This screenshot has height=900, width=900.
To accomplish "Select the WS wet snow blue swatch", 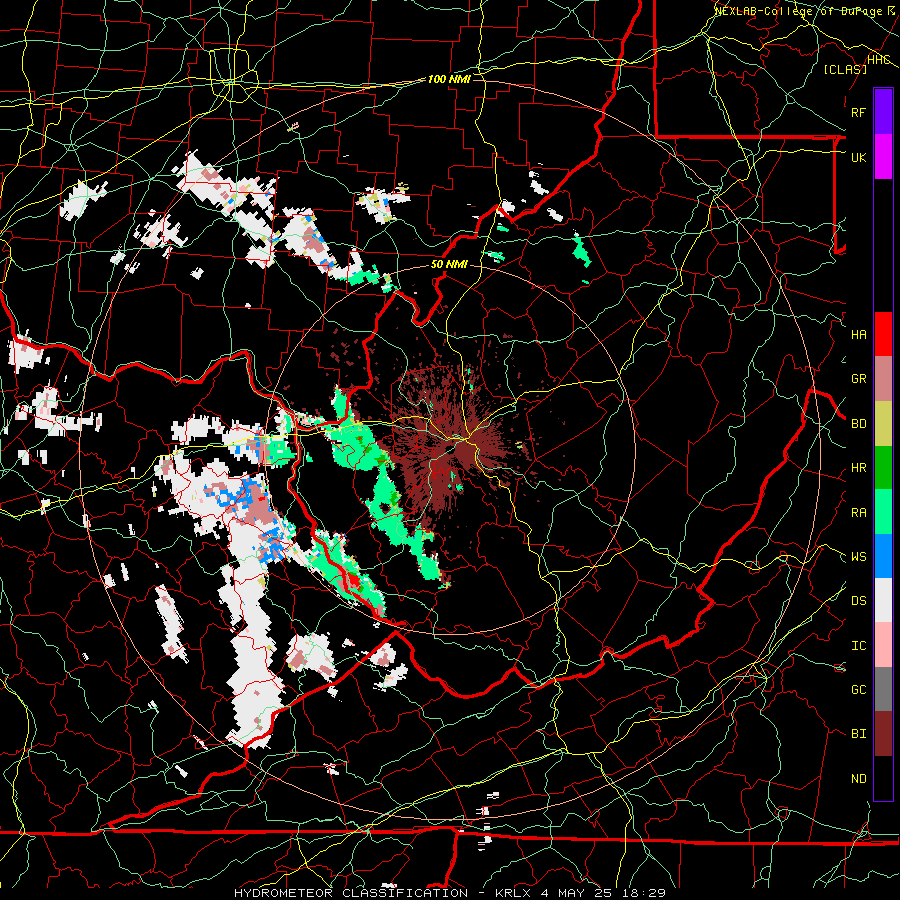I will tap(883, 556).
